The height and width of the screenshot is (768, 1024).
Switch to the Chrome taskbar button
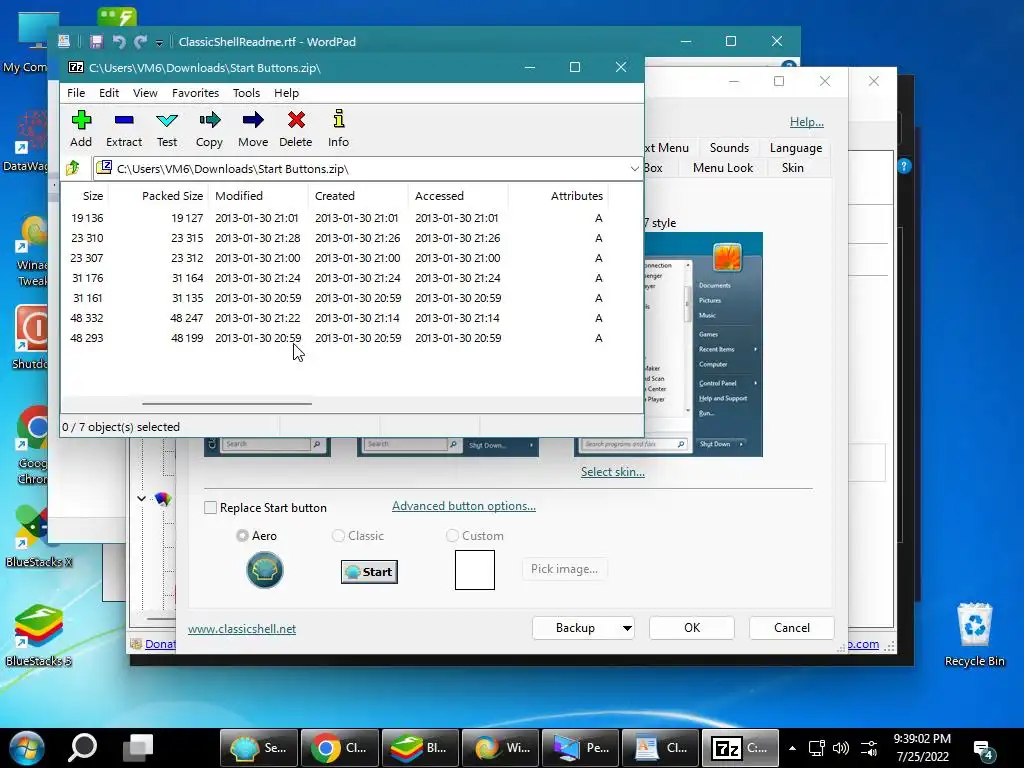point(340,748)
